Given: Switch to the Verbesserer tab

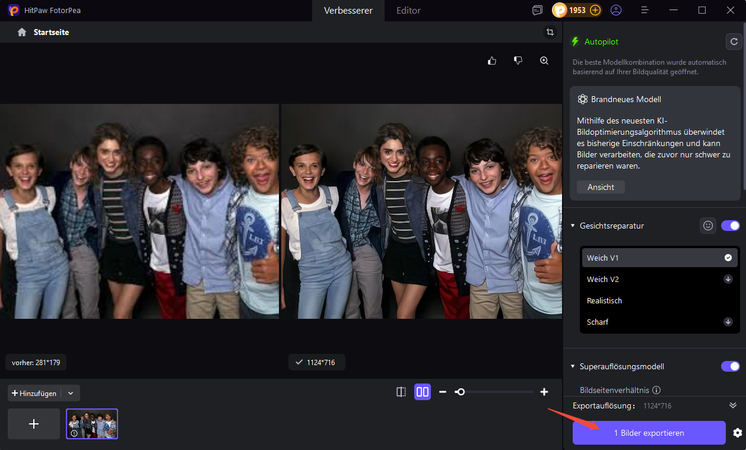Looking at the screenshot, I should [348, 11].
